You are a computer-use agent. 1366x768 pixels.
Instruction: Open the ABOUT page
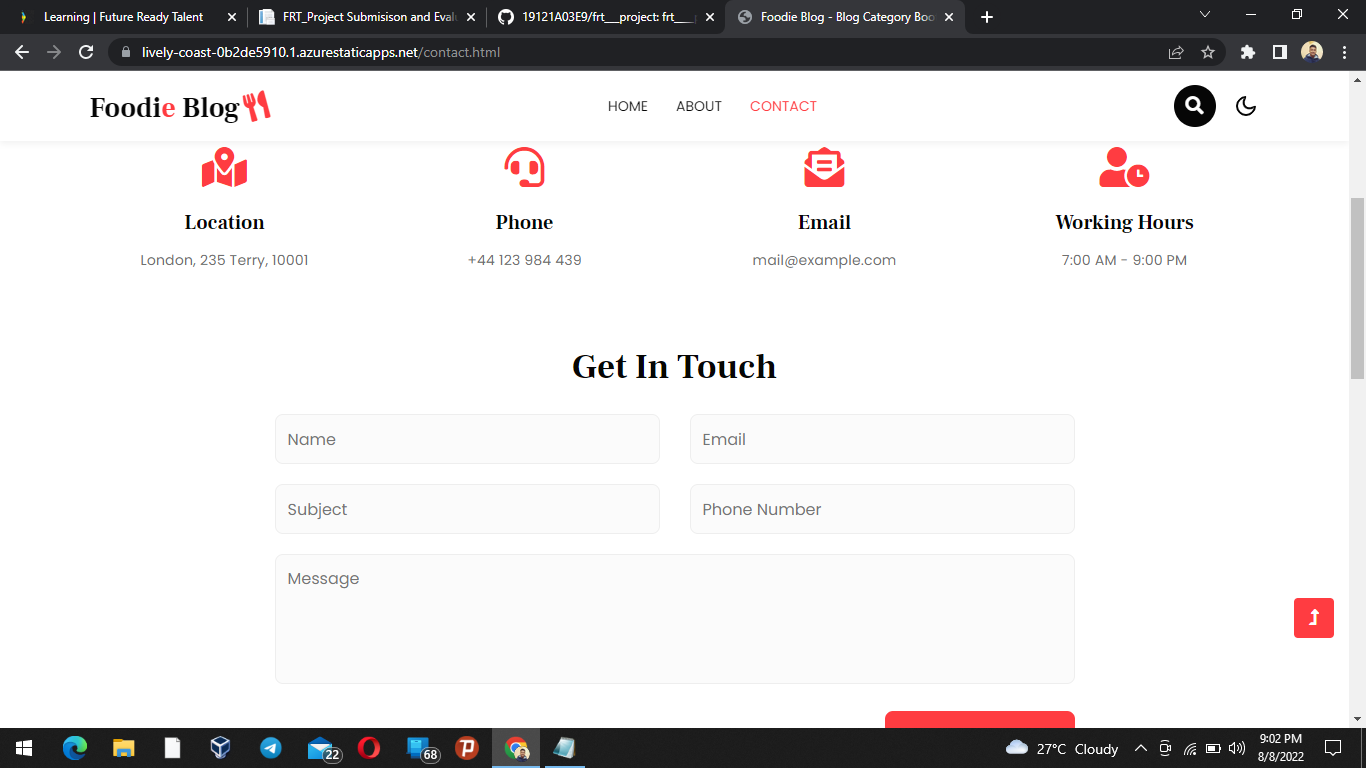[698, 106]
